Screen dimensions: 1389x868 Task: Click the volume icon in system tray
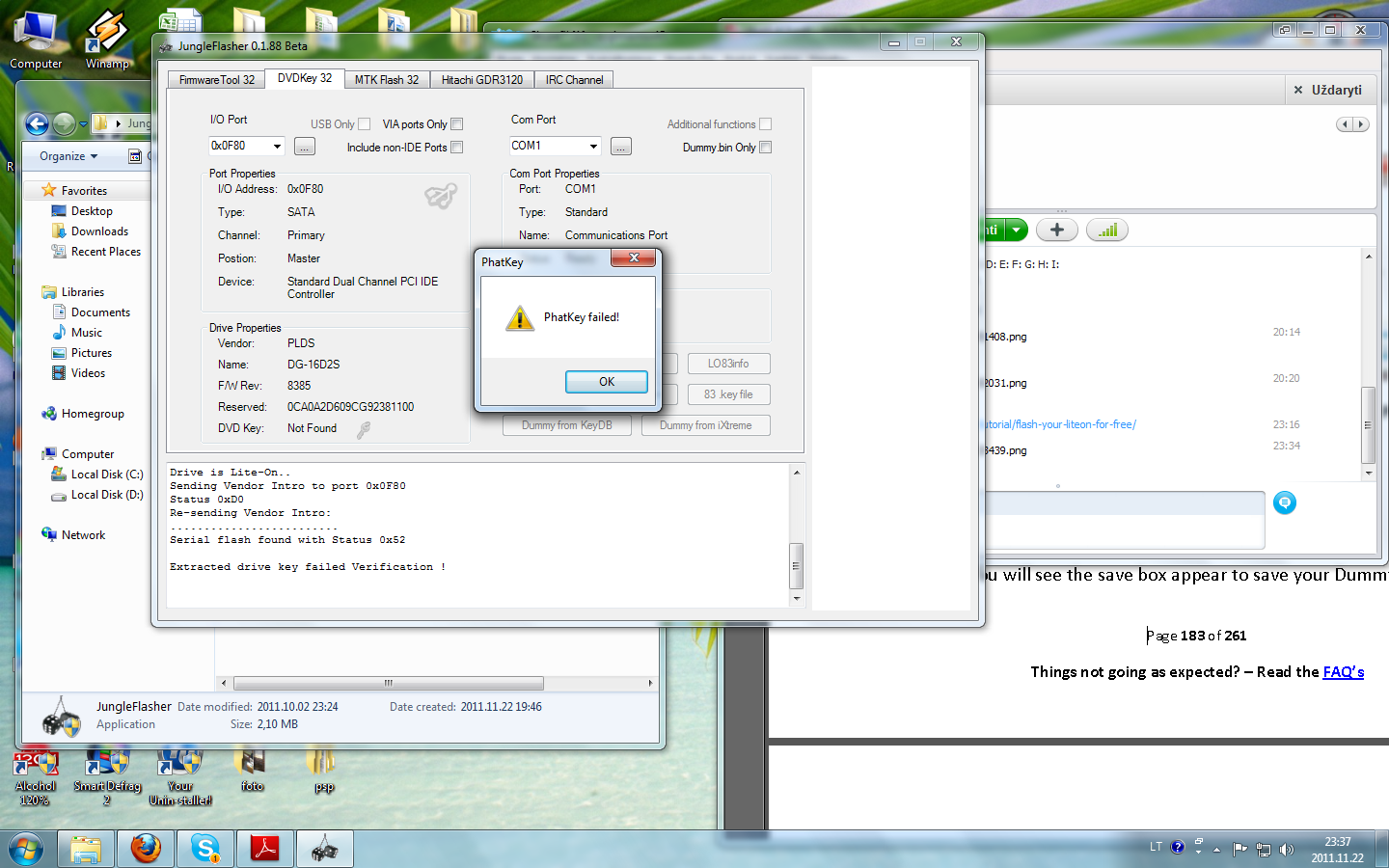[x=1286, y=850]
